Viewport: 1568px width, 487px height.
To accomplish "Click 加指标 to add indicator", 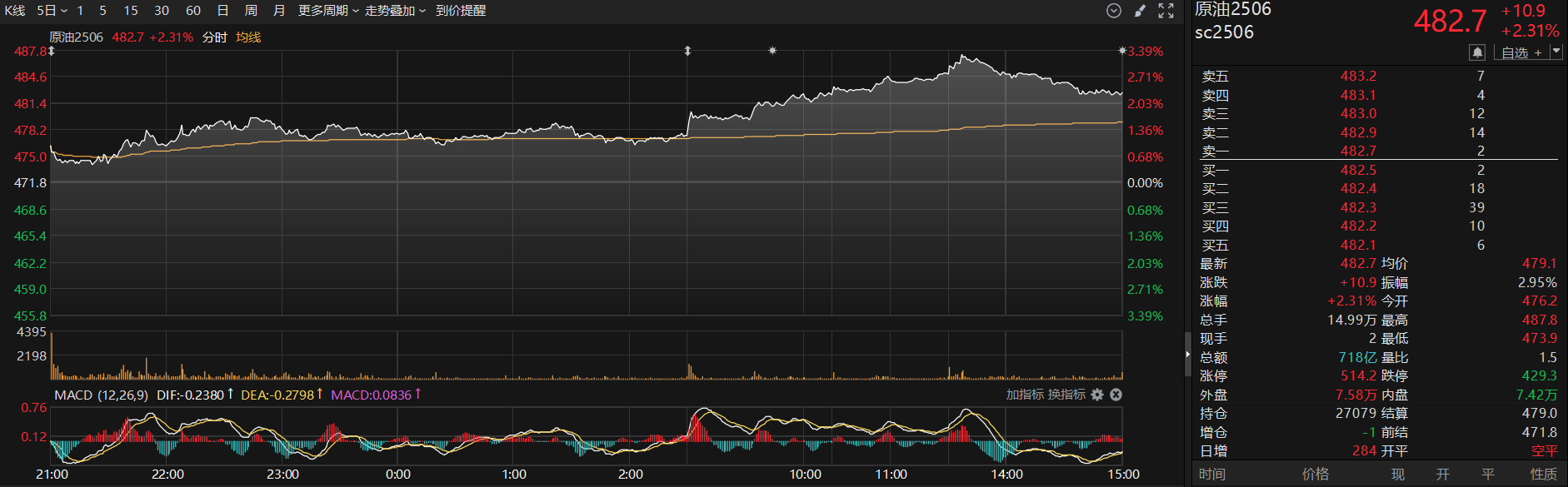I will [1025, 395].
